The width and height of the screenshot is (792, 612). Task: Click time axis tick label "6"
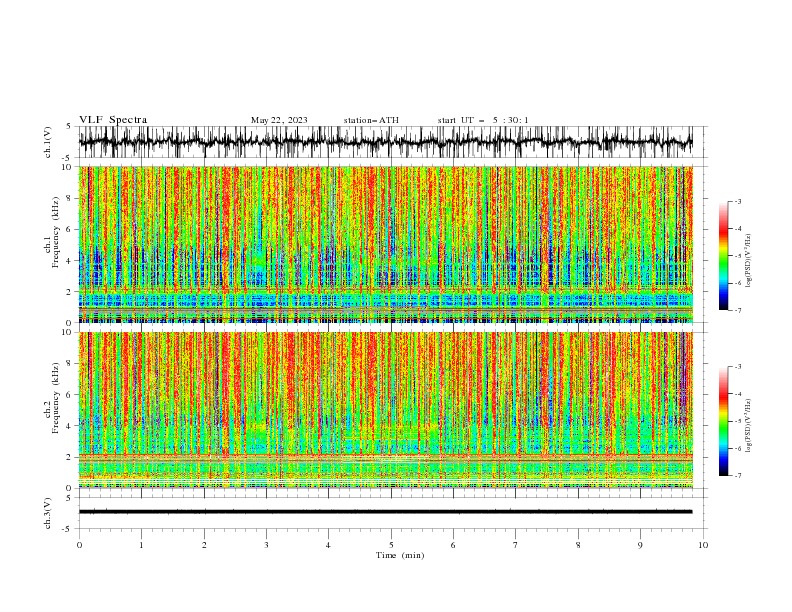click(453, 545)
